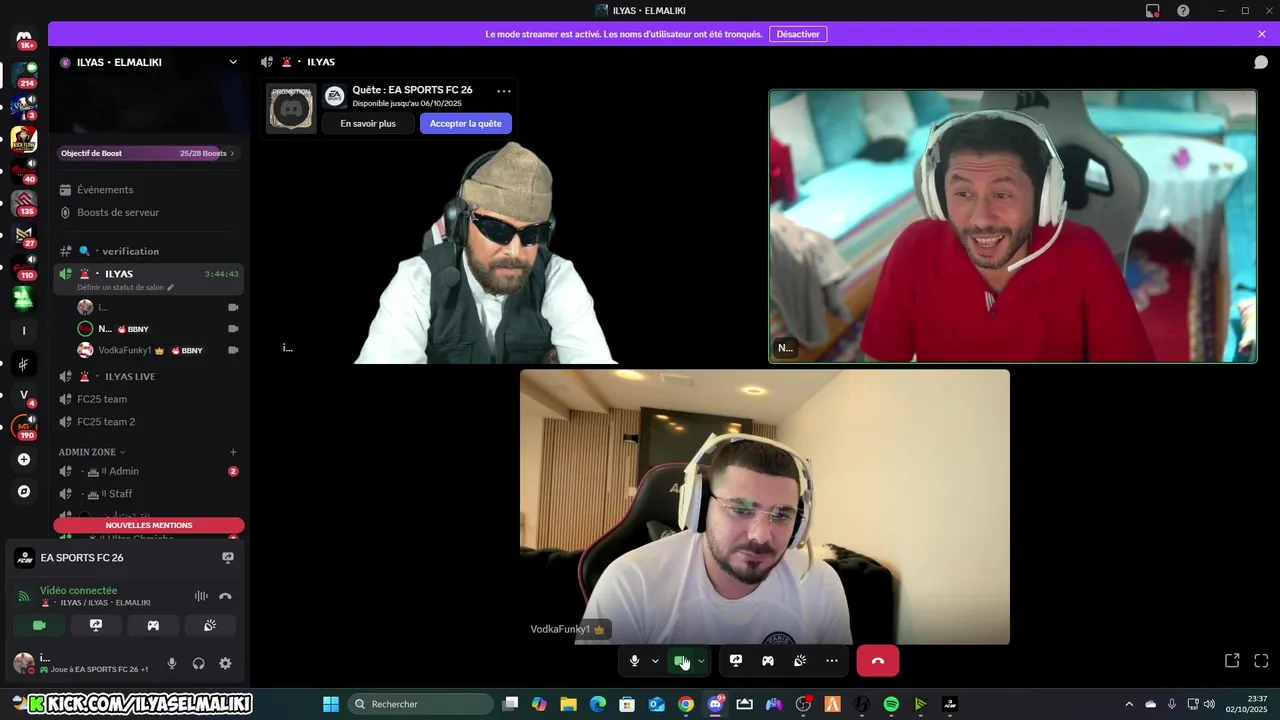The height and width of the screenshot is (720, 1280).
Task: Share screen beside EA SPORTS FC 26 title
Action: 228,558
